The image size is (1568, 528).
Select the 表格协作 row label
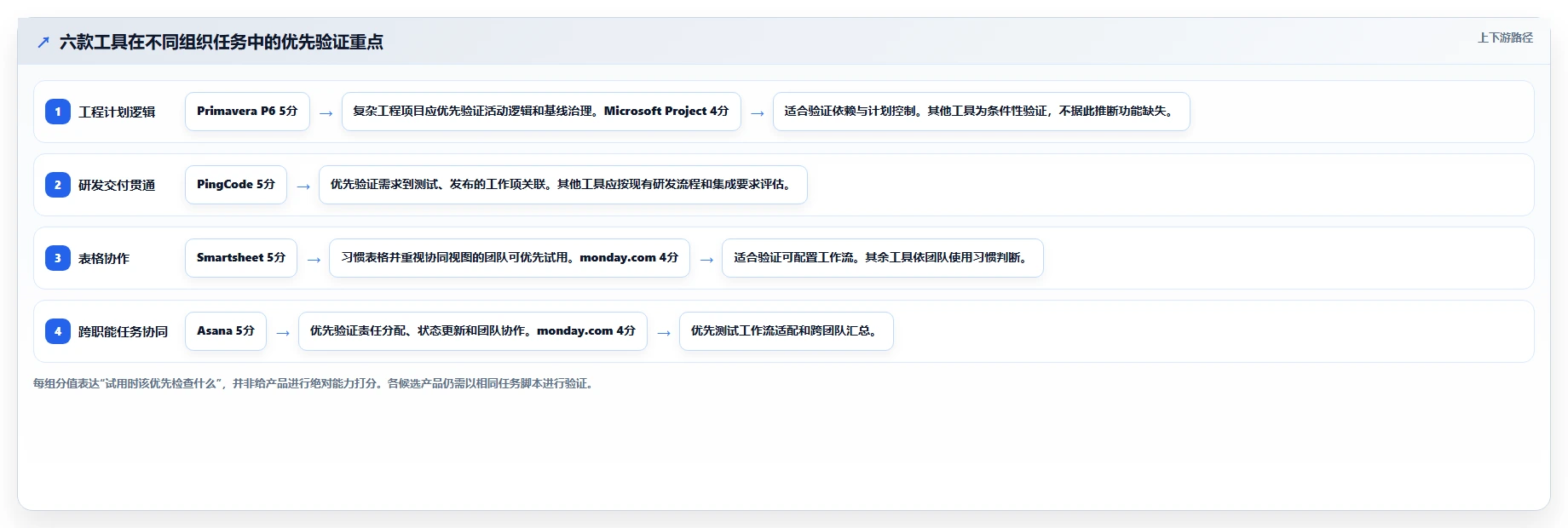coord(104,258)
